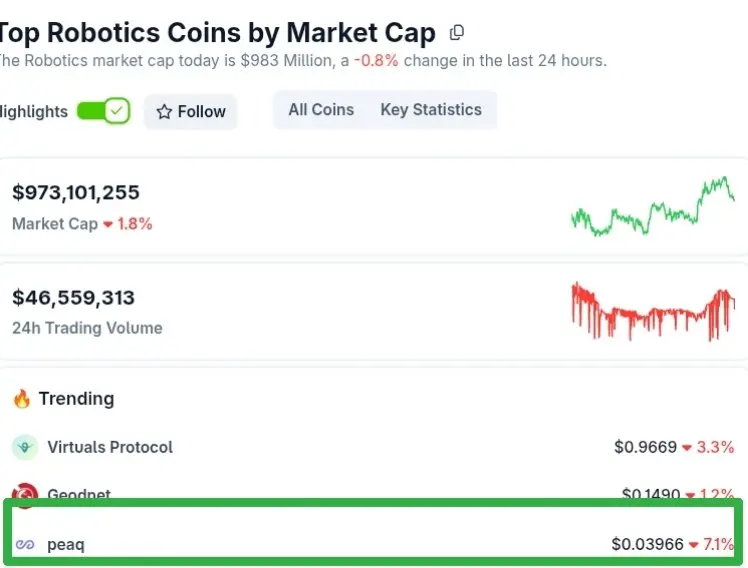Switch to the All Coins tab

pos(321,110)
